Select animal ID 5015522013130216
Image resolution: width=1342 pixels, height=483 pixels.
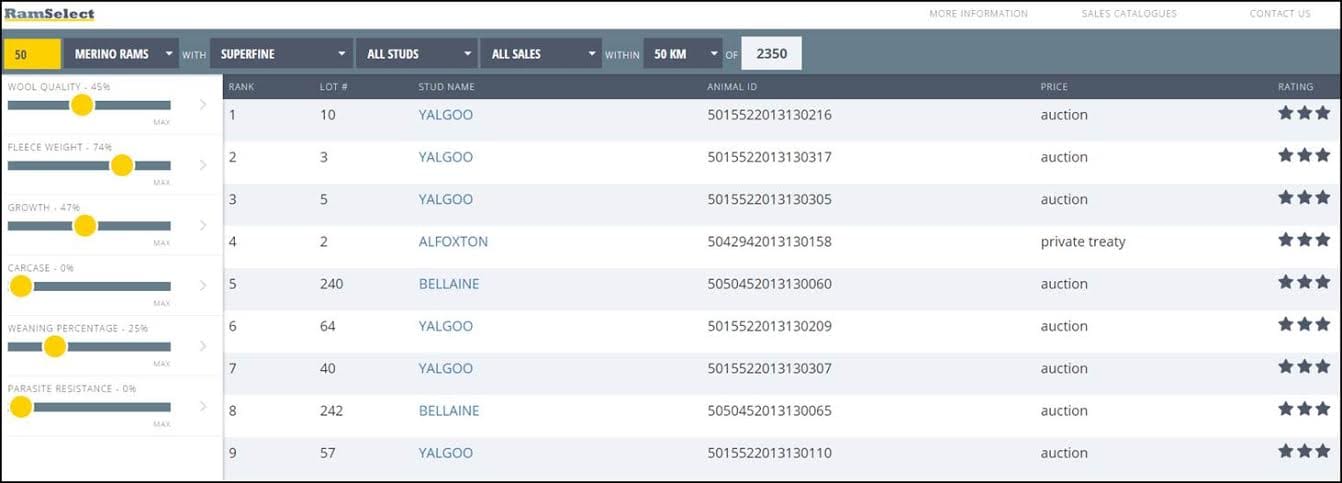tap(769, 115)
